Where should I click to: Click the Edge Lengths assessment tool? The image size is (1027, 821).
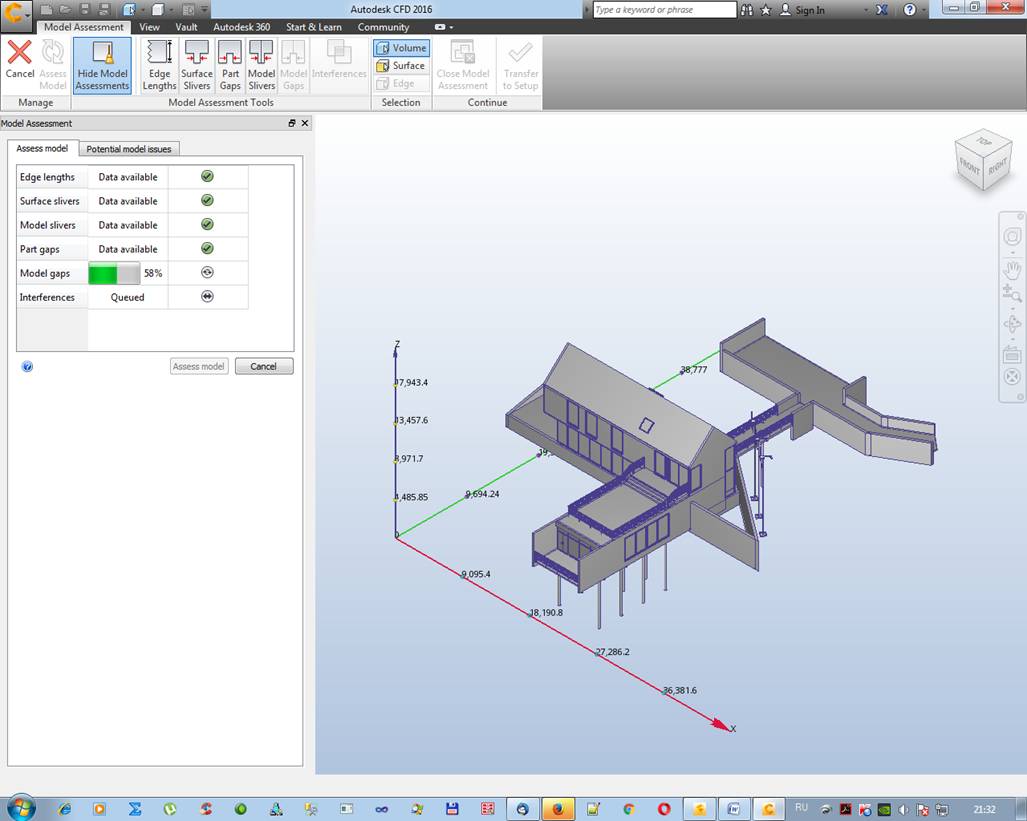tap(159, 66)
